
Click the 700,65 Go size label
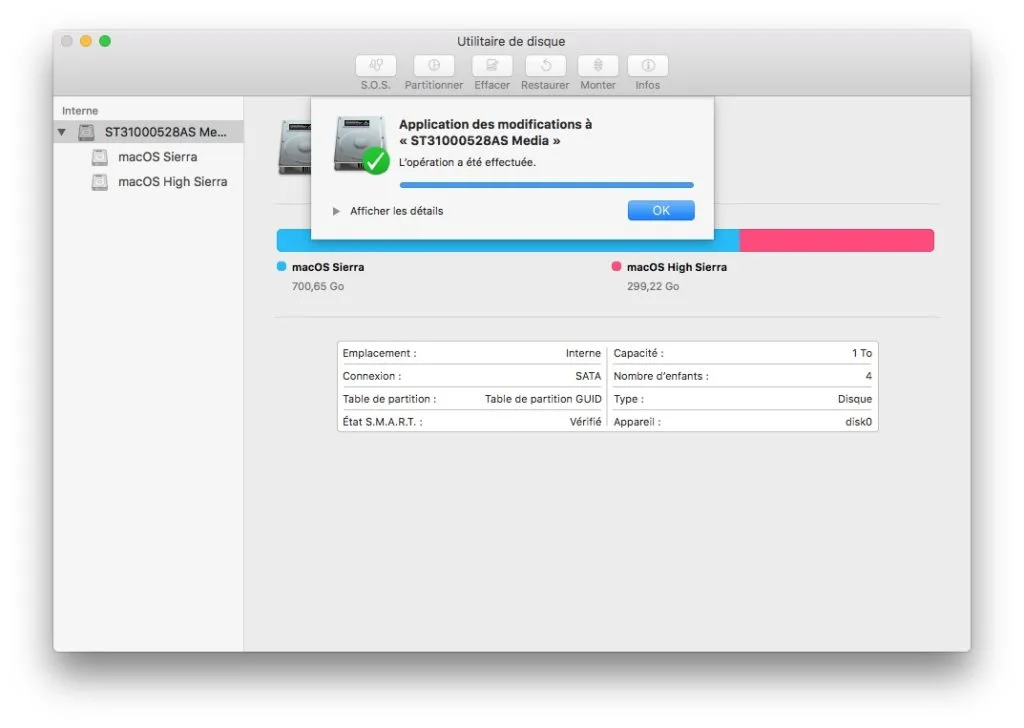318,286
